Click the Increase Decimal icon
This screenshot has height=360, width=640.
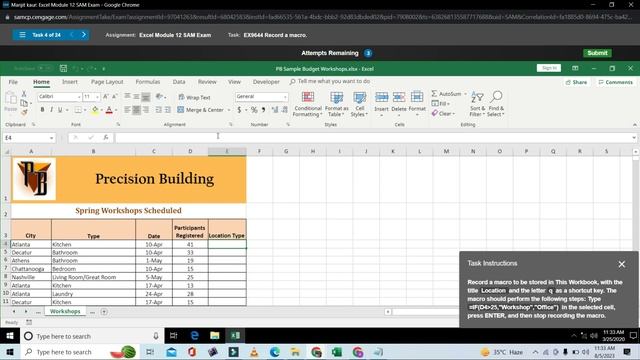point(275,110)
